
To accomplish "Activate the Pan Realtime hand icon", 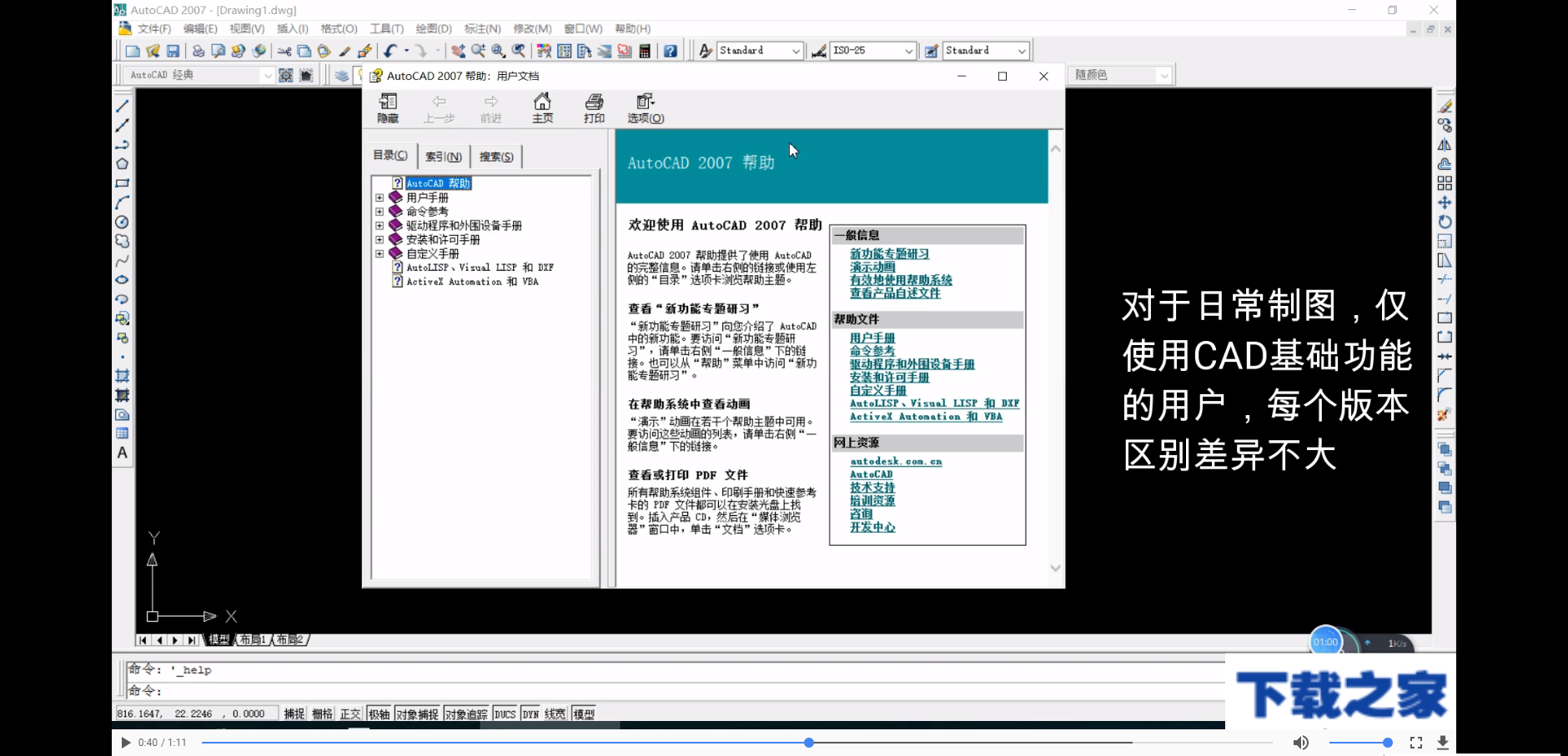I will point(457,50).
